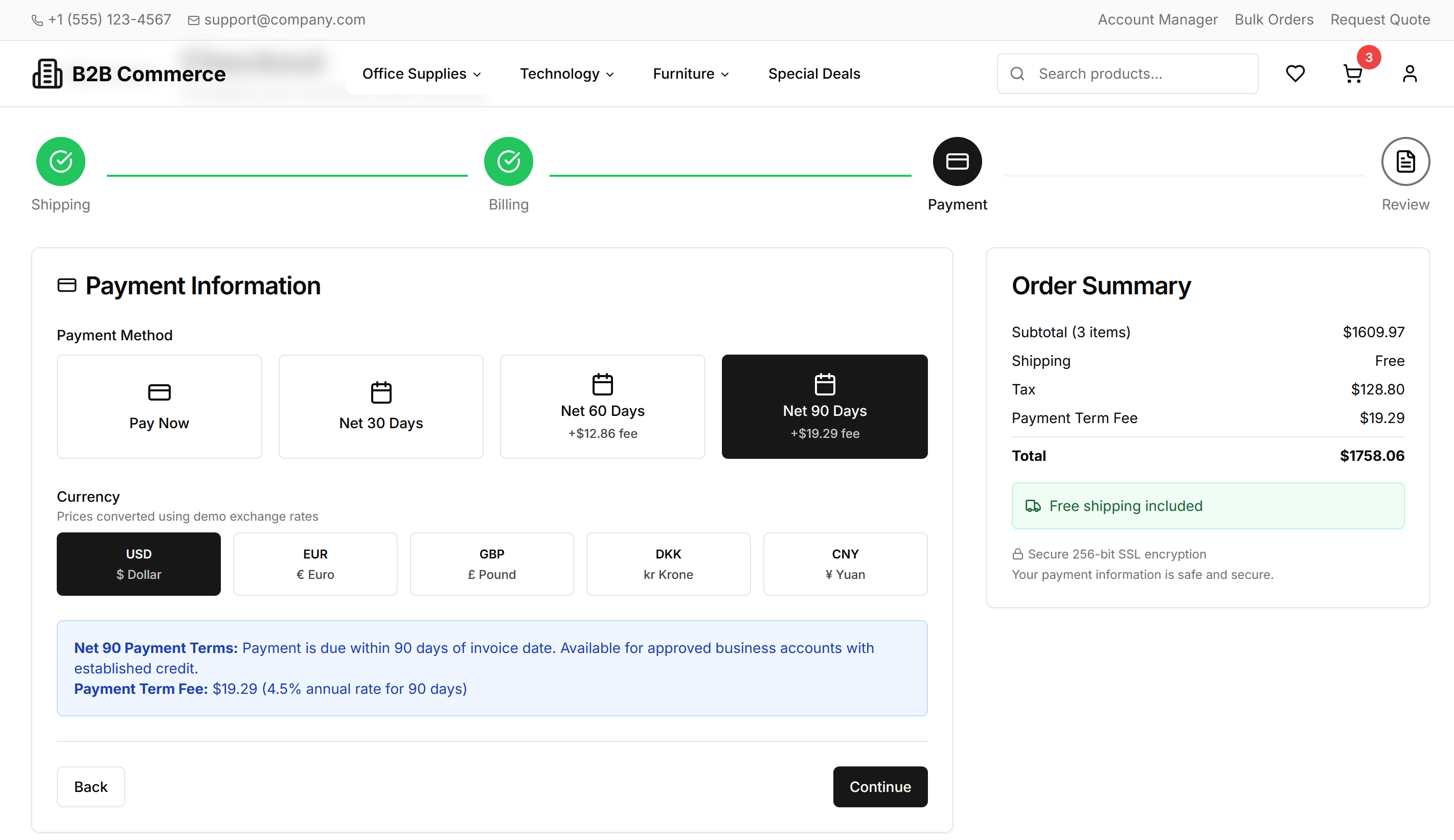Focus the Search products field

pyautogui.click(x=1137, y=74)
